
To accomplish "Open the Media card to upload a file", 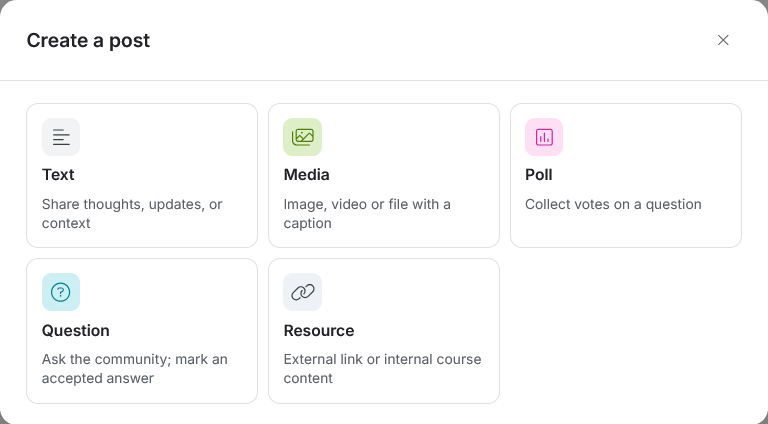I will (x=384, y=175).
